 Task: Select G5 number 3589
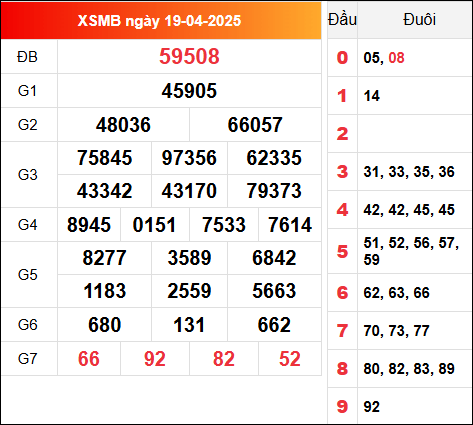(x=189, y=258)
